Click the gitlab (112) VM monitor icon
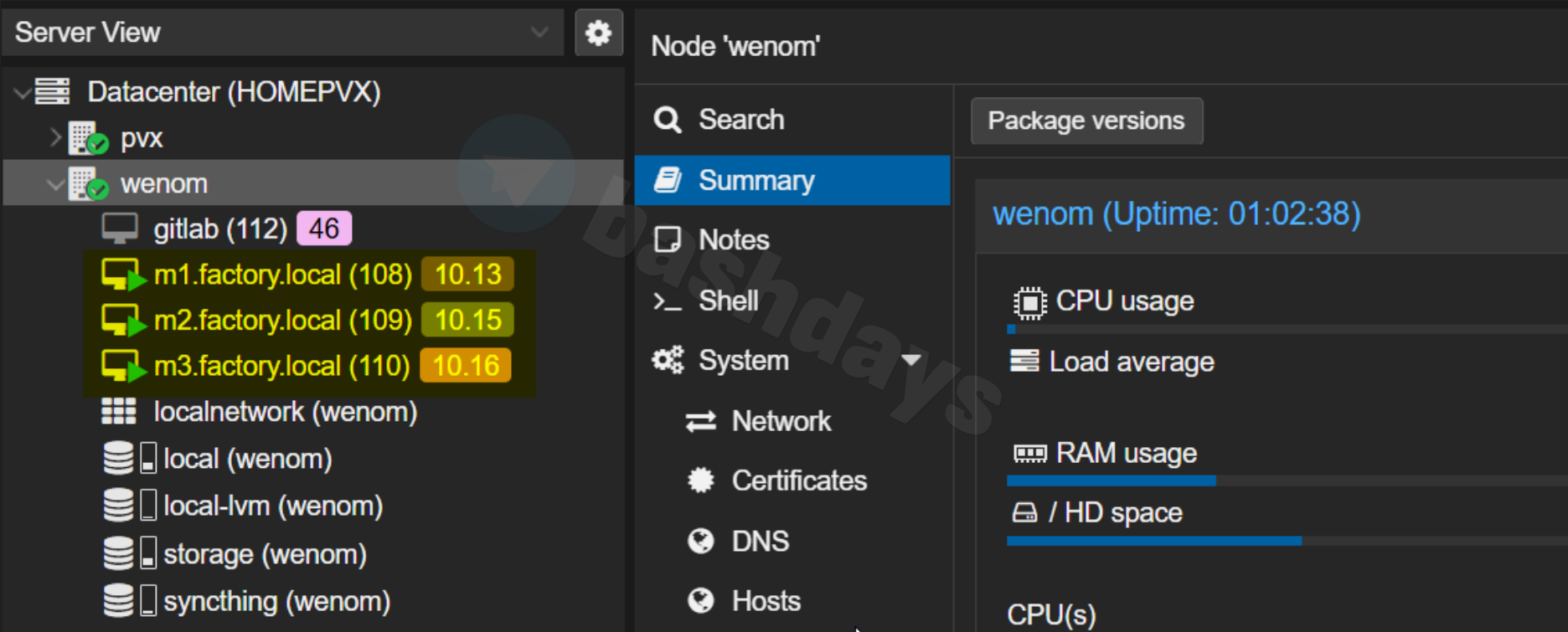The height and width of the screenshot is (632, 1568). [x=120, y=229]
